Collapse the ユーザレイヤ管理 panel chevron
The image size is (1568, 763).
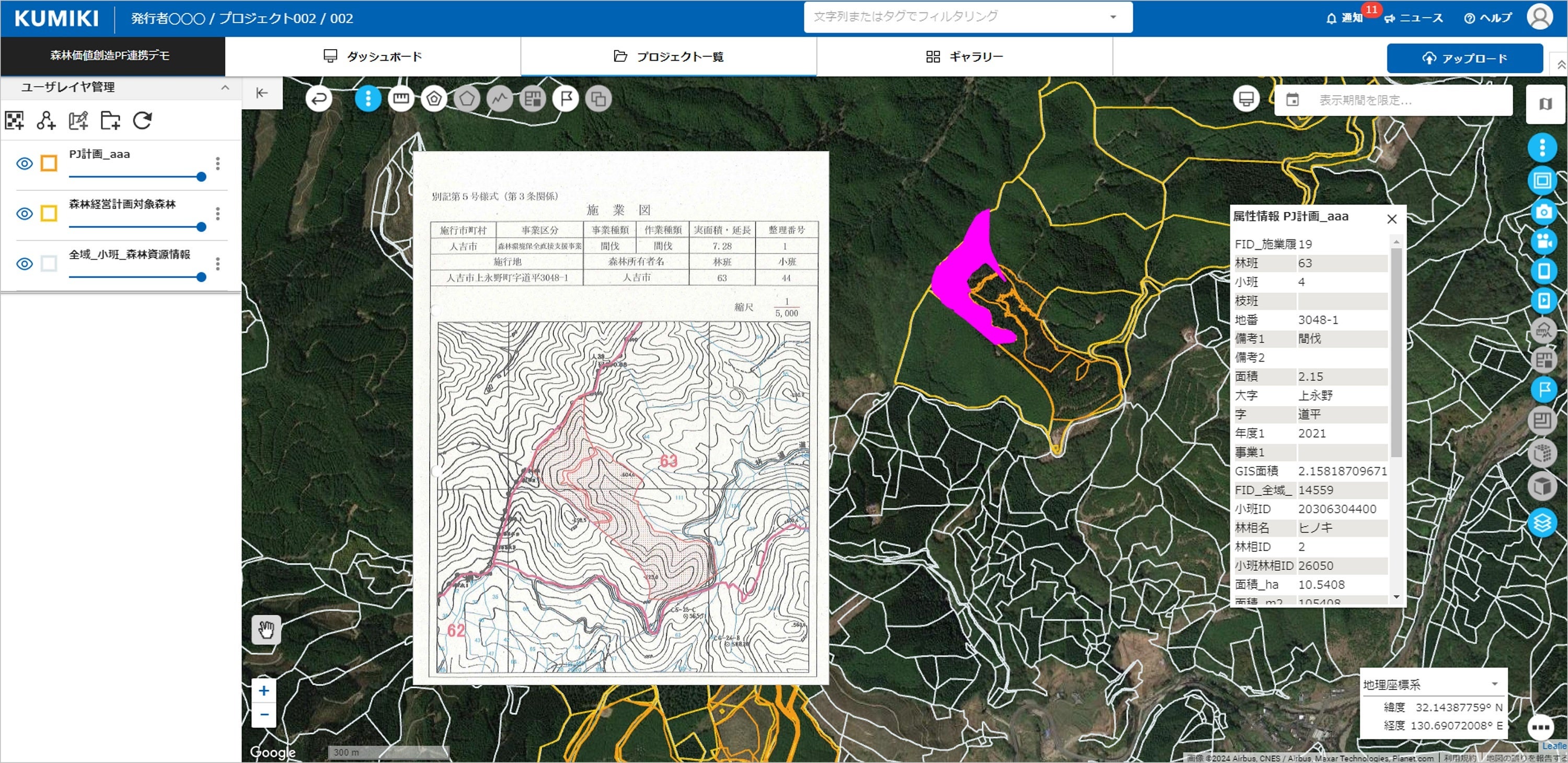pyautogui.click(x=225, y=87)
